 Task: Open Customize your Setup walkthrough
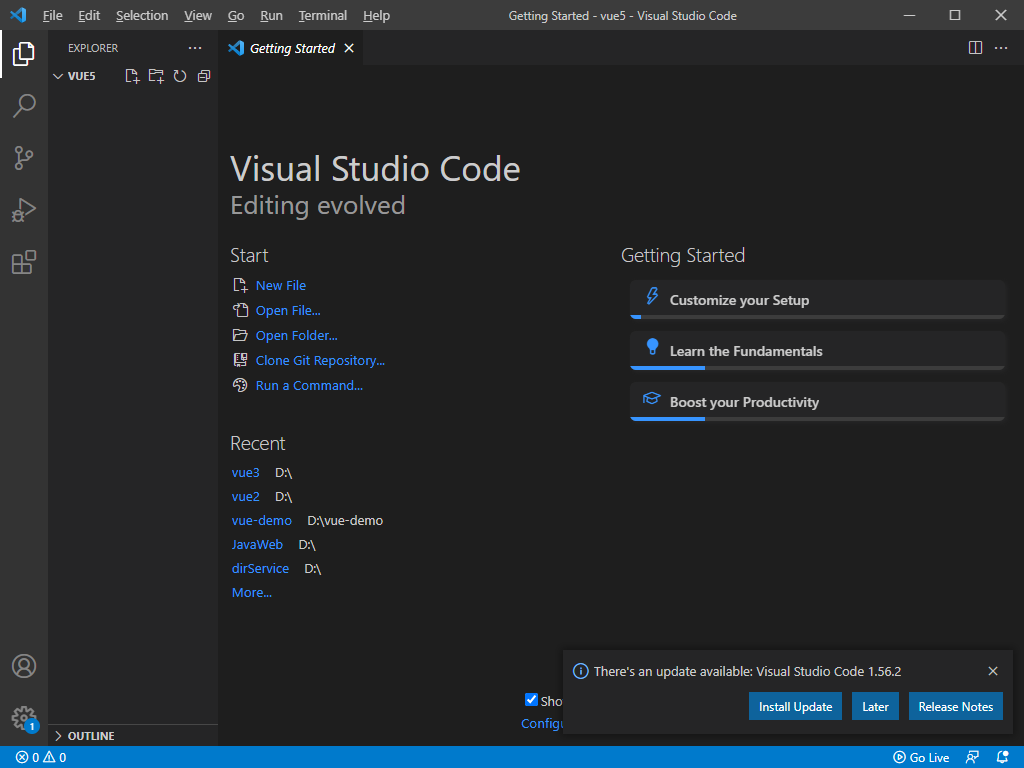coord(817,300)
